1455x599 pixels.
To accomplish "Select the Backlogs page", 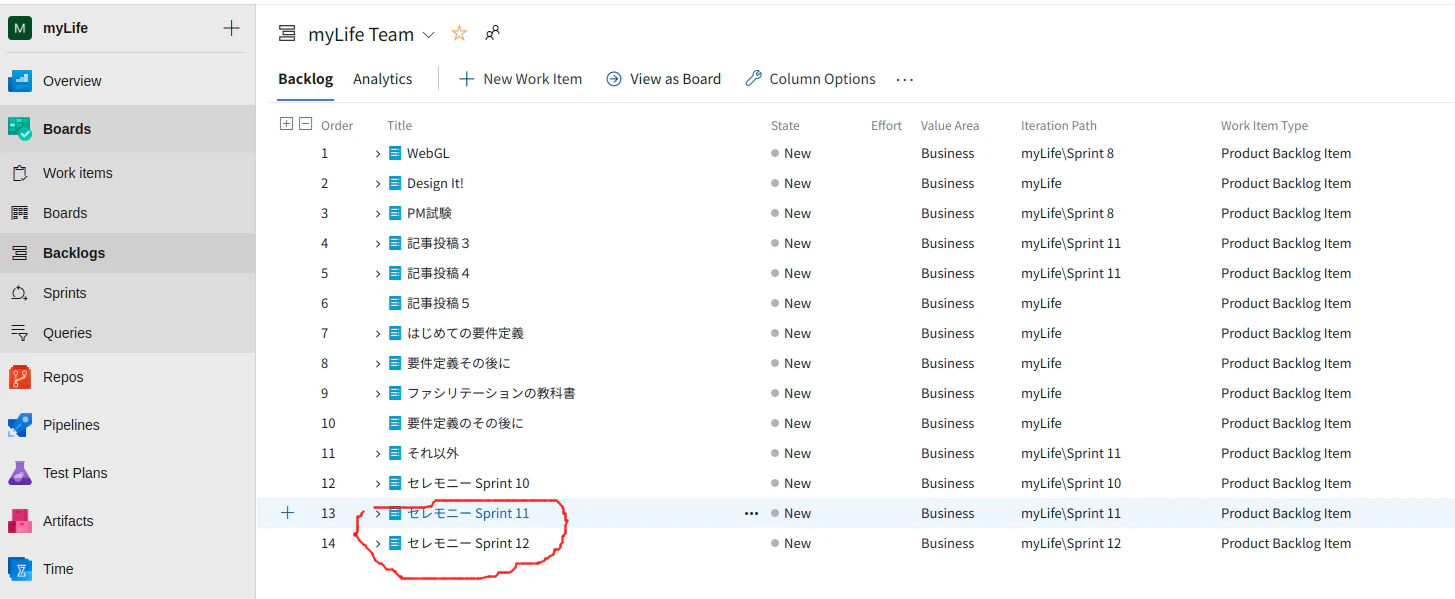I will [x=74, y=253].
